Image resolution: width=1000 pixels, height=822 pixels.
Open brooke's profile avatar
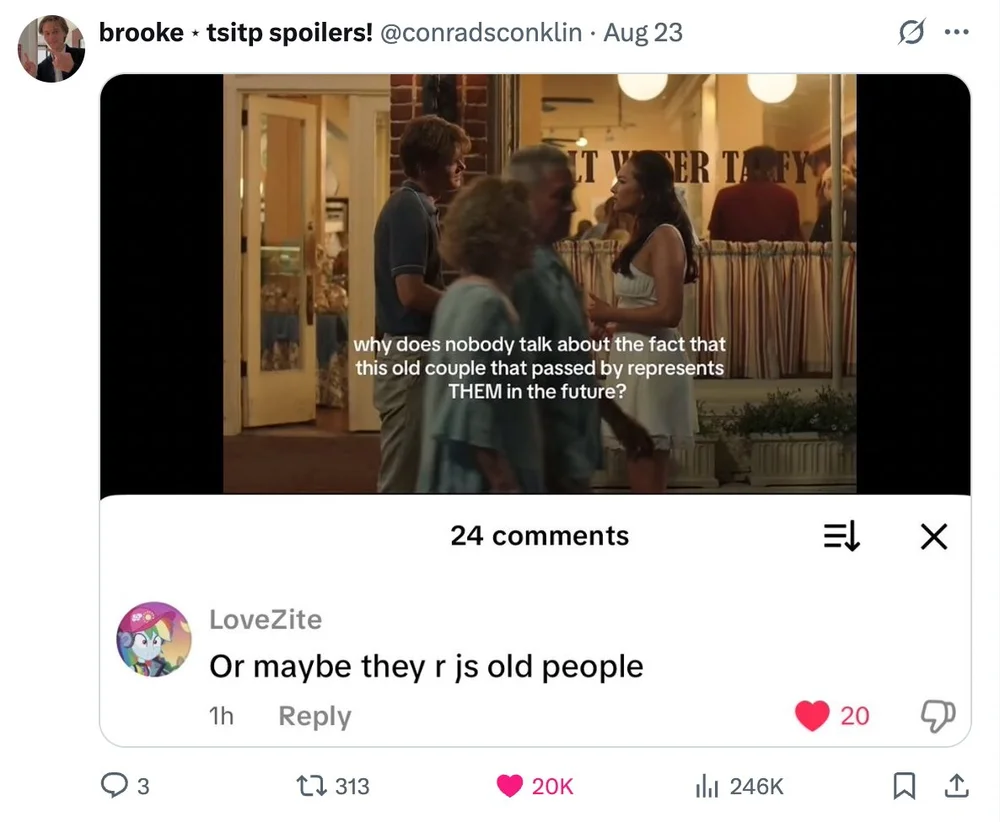coord(51,49)
